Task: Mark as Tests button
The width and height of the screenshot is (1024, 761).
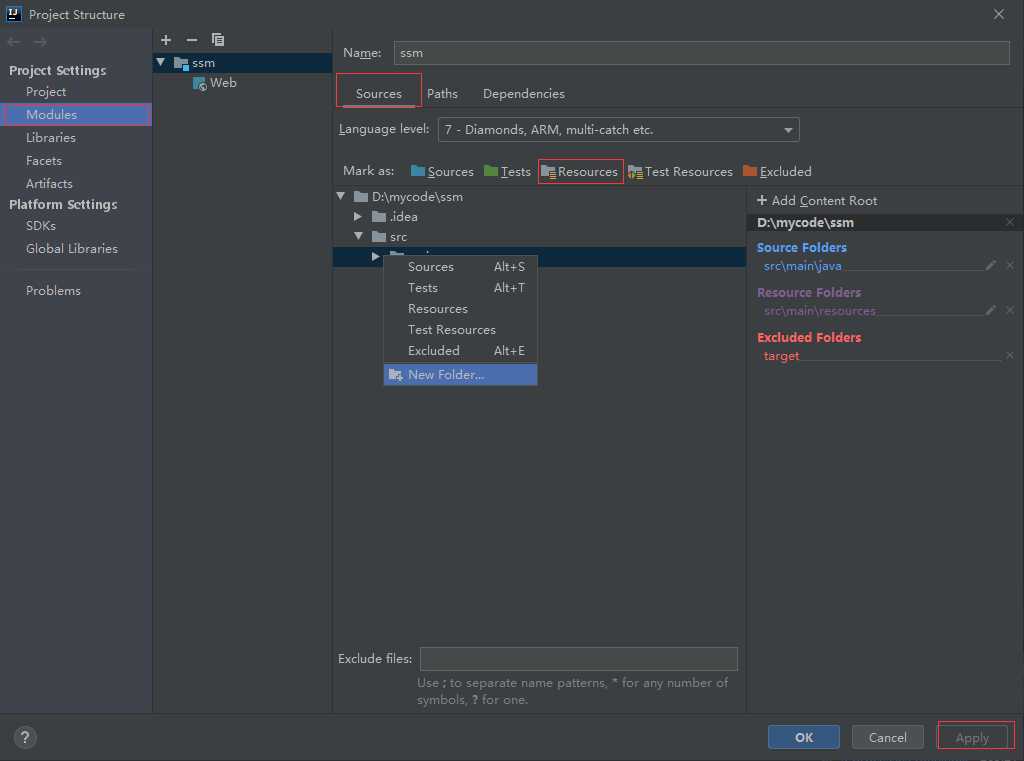Action: click(x=507, y=171)
